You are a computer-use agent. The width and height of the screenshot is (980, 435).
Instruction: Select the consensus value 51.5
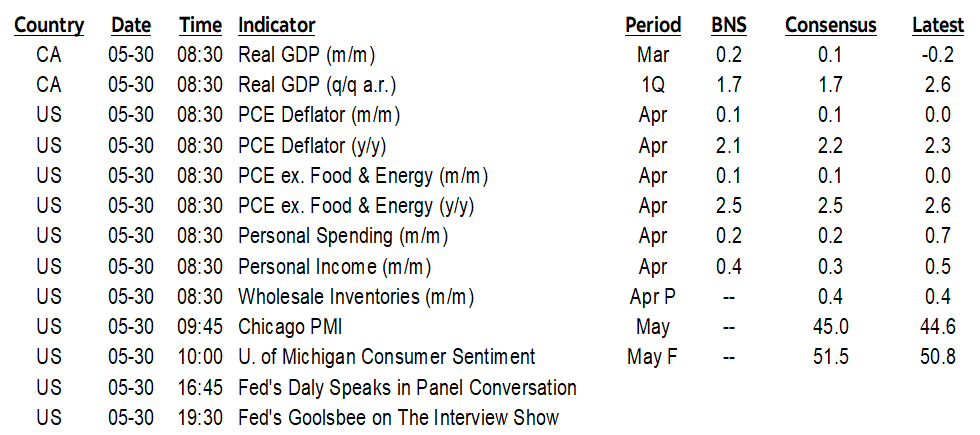click(x=829, y=357)
